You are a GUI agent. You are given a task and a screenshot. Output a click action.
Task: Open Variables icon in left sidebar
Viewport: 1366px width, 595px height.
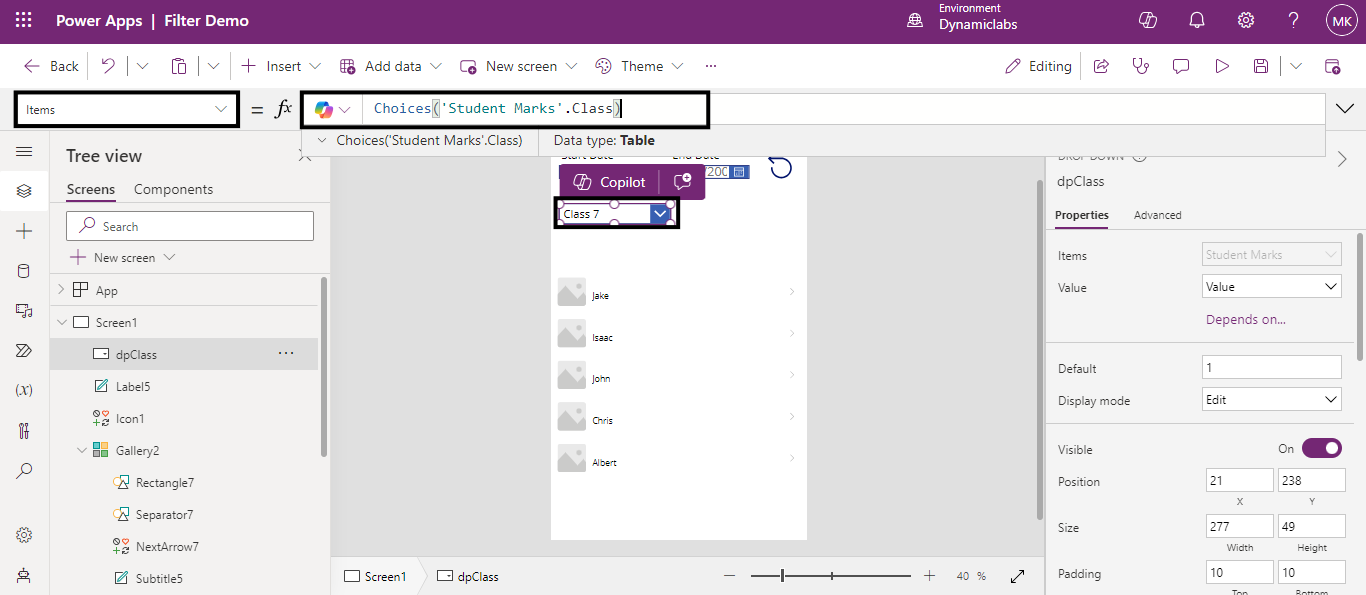coord(24,391)
